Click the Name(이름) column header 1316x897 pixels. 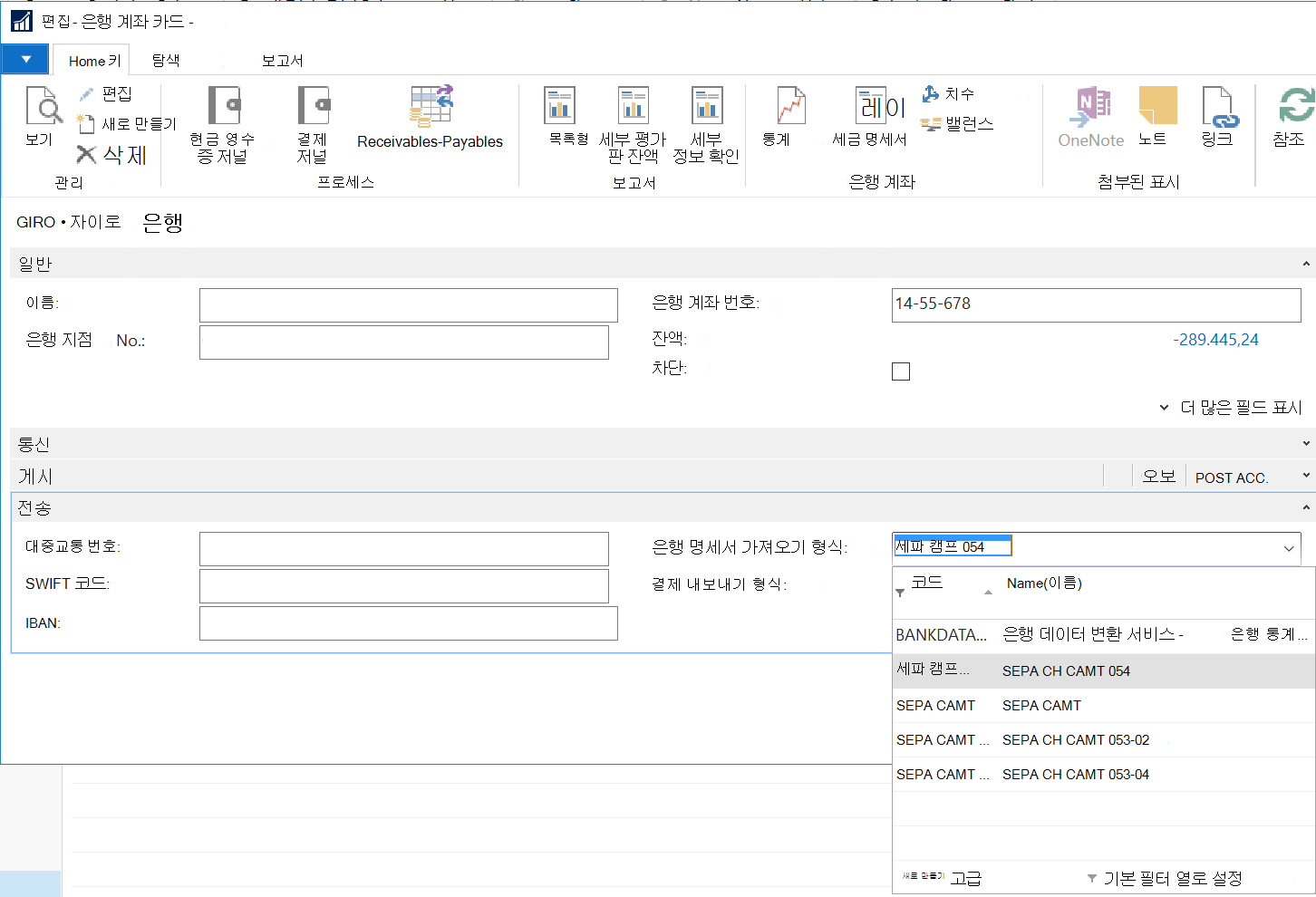click(1044, 584)
